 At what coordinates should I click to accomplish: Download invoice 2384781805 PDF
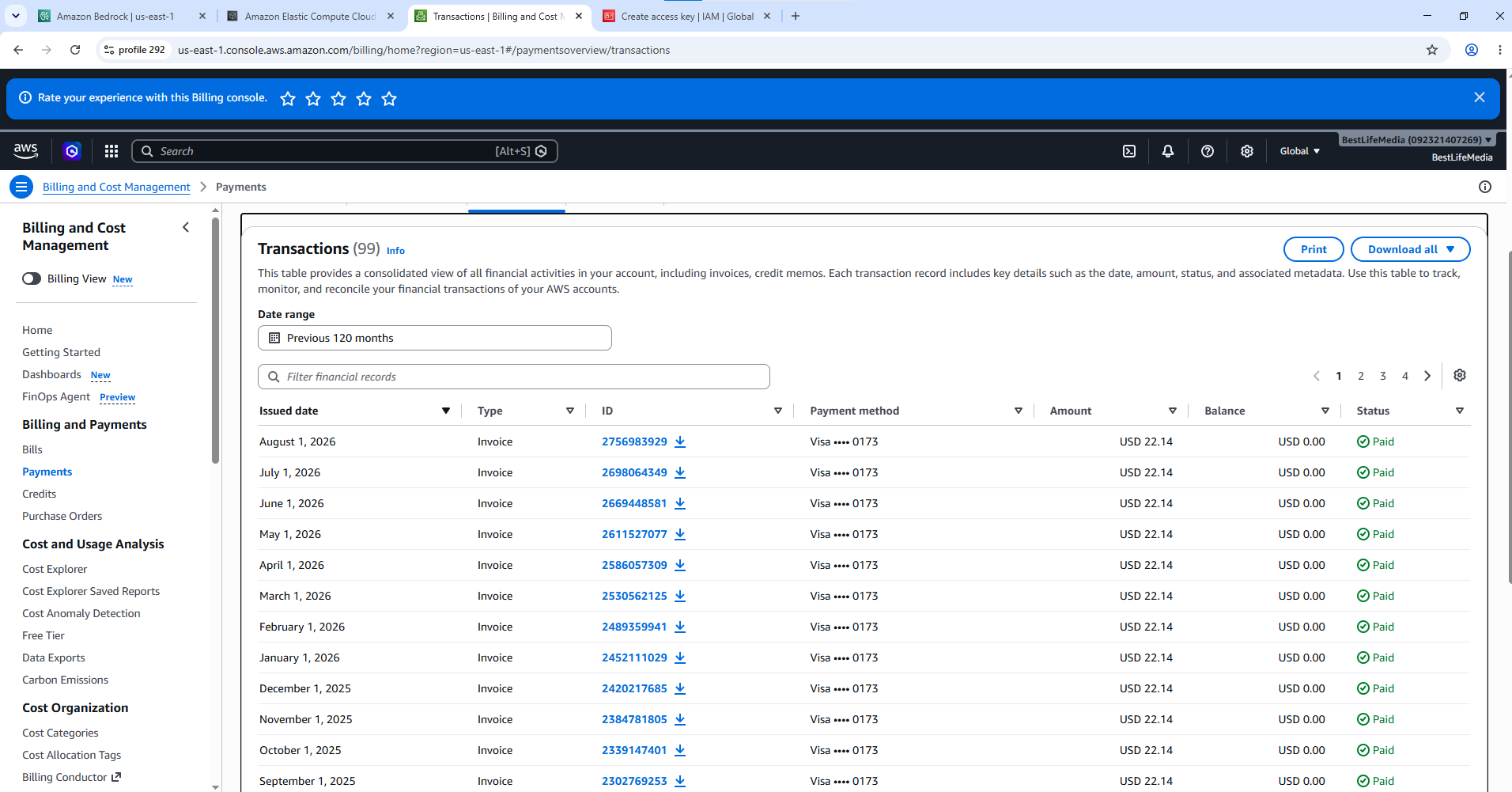point(680,719)
